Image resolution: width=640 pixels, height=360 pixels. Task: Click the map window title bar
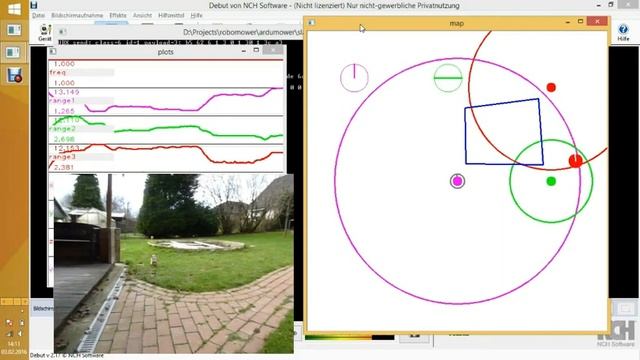point(456,23)
